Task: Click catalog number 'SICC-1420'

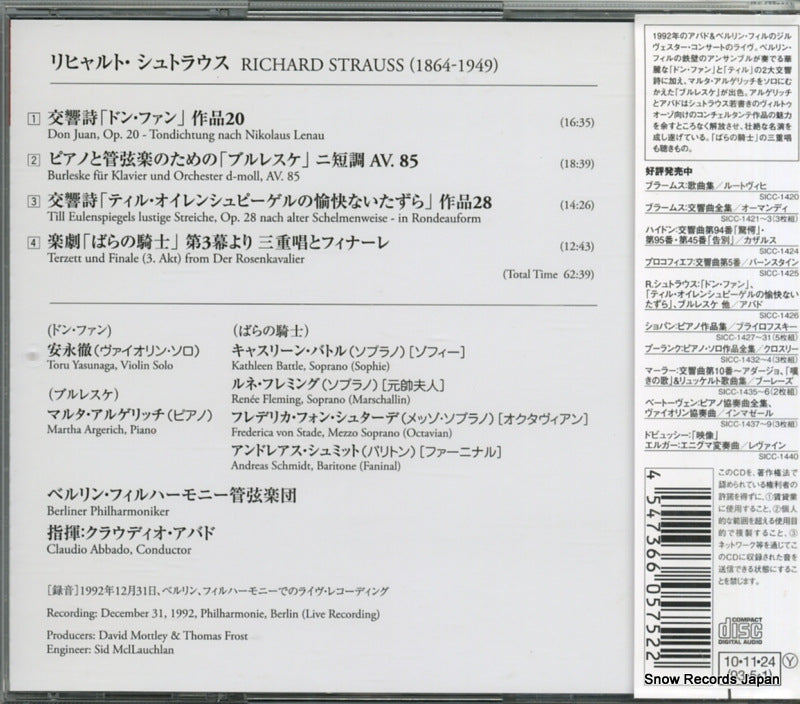Action: click(779, 197)
